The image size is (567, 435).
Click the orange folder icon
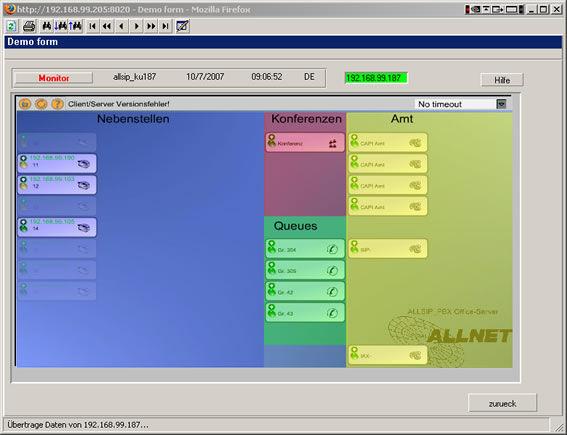[x=25, y=104]
